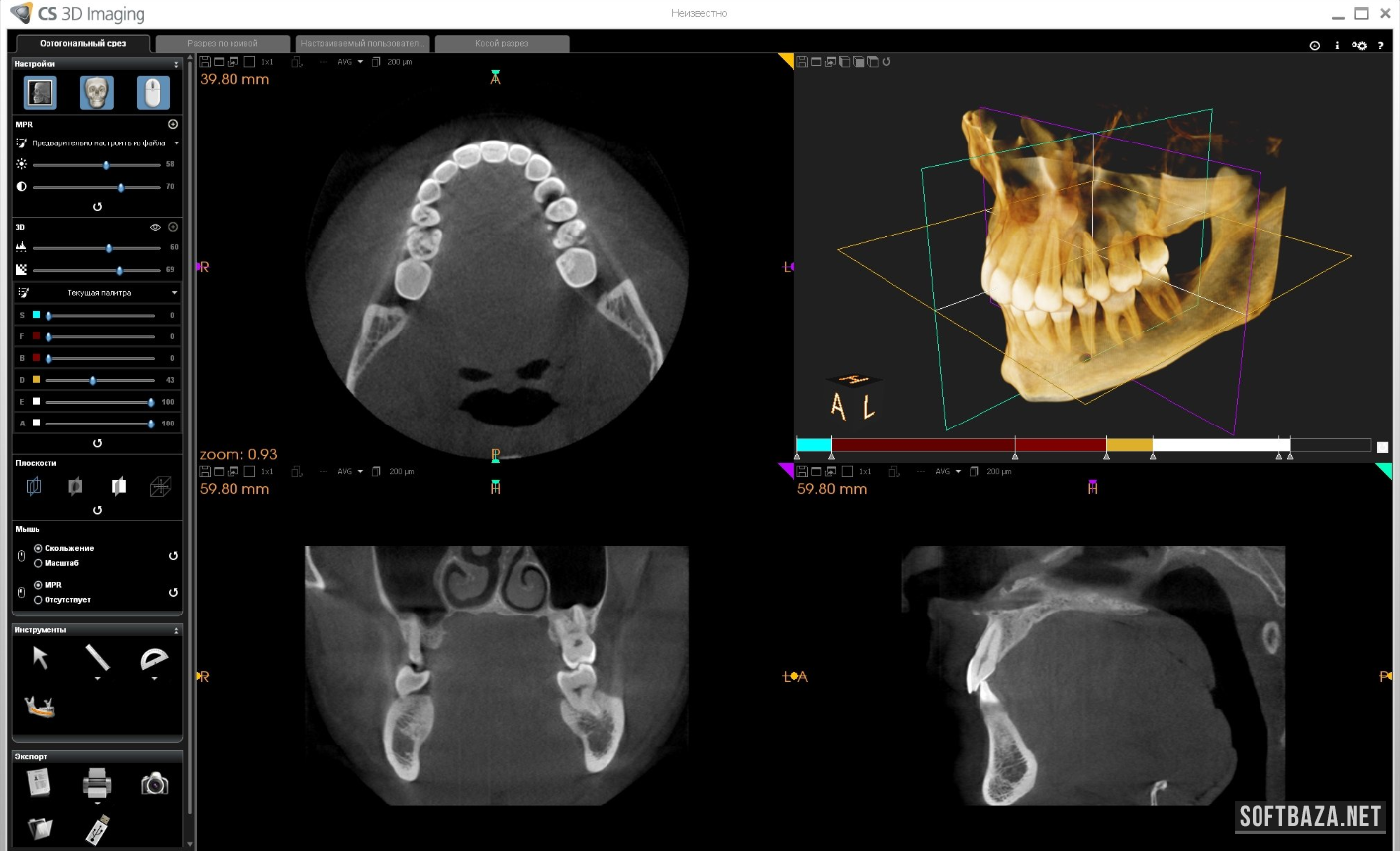The image size is (1400, 851).
Task: Expand the MPR preset from file dropdown
Action: pos(176,143)
